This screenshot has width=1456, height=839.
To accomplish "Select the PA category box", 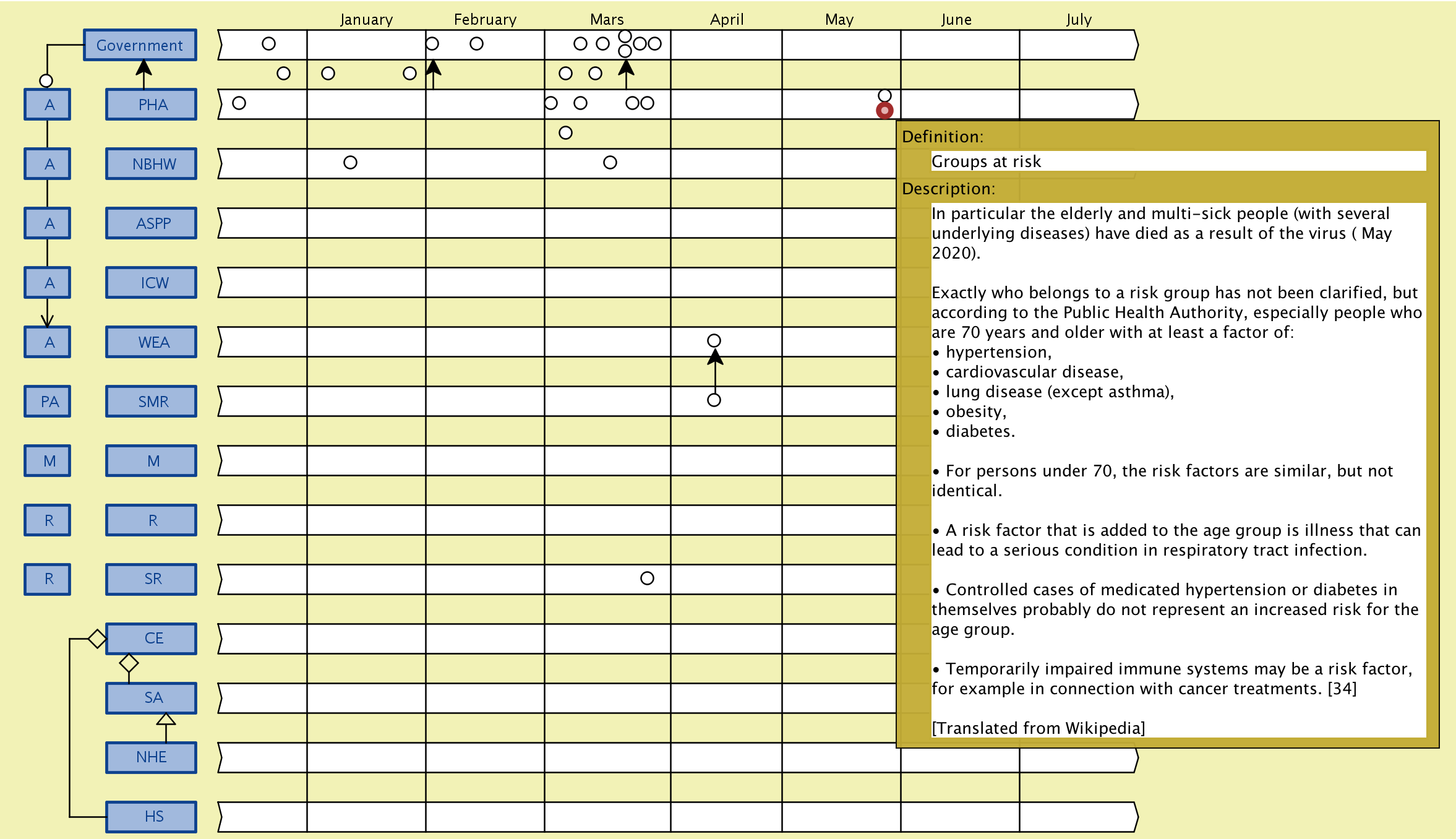I will tap(48, 402).
